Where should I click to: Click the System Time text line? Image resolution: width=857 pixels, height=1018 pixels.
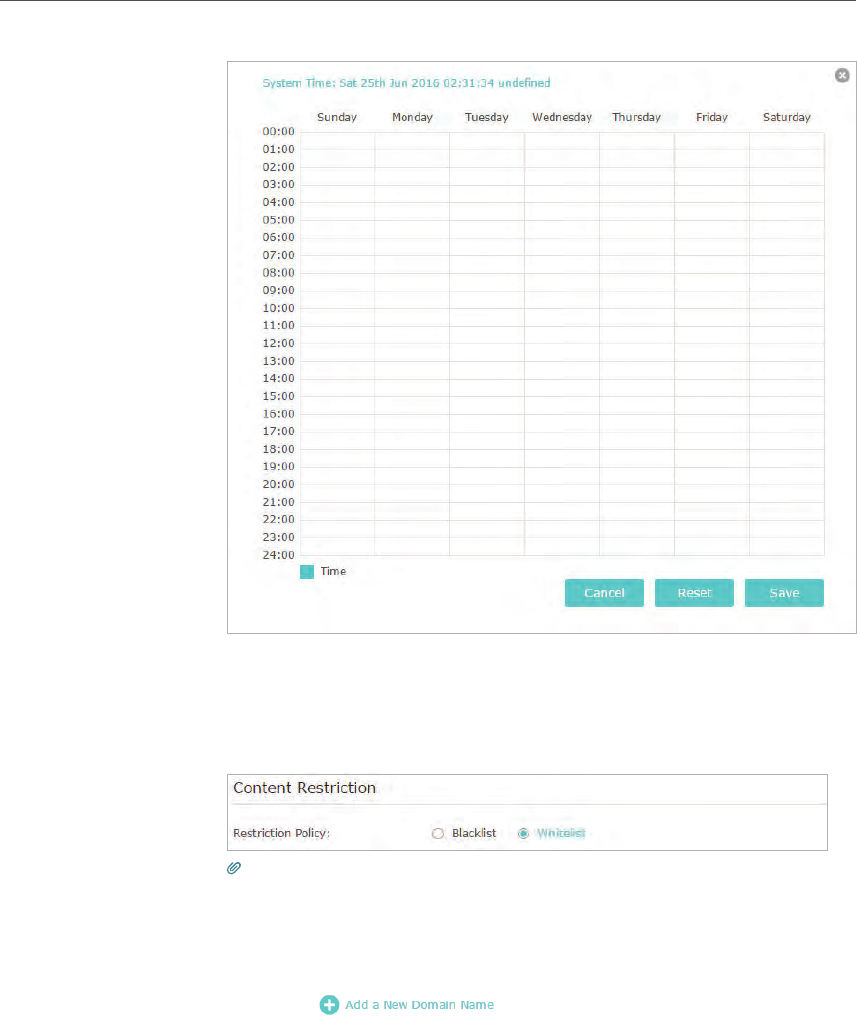click(x=406, y=83)
